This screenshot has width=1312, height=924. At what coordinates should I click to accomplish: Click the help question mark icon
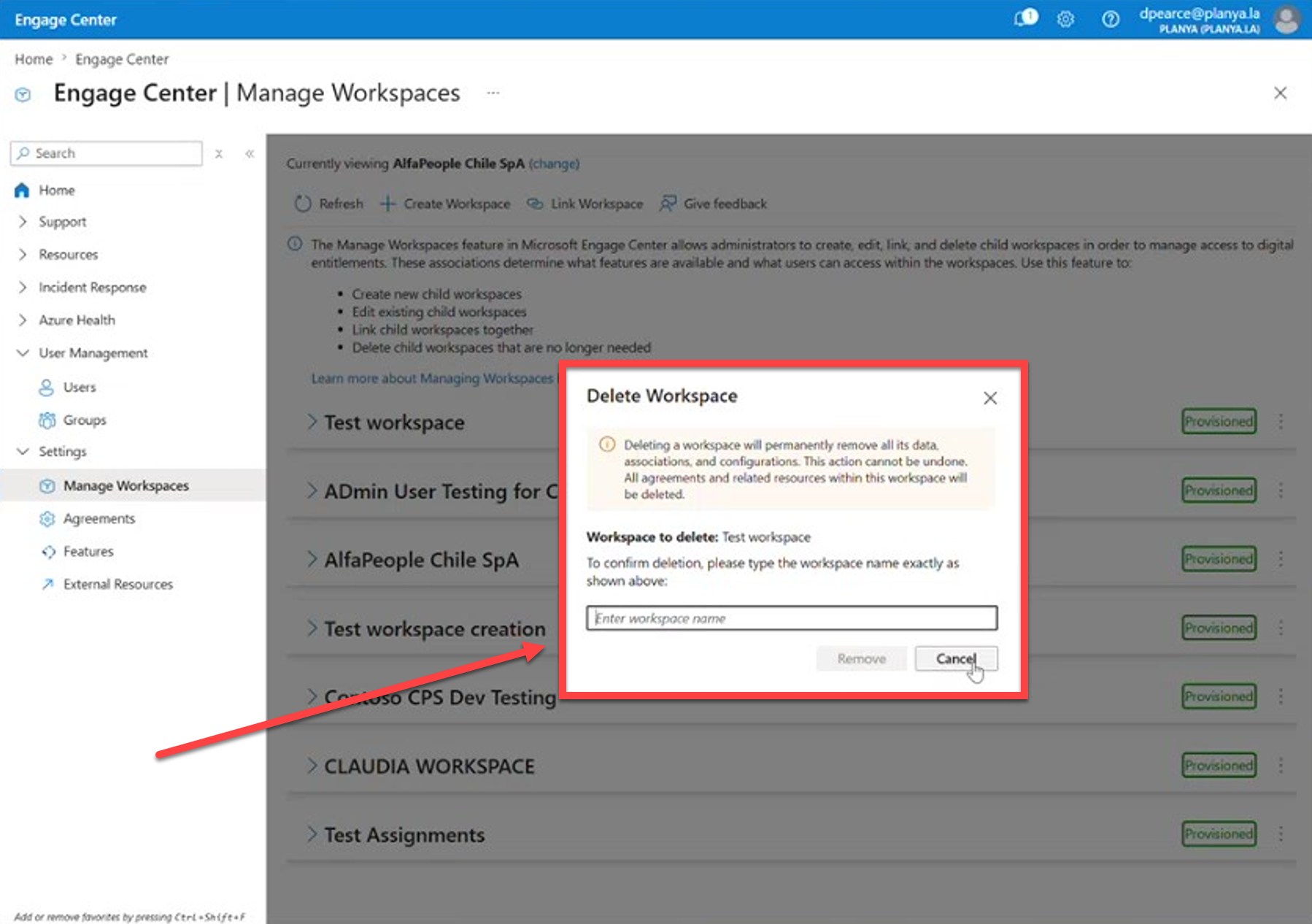coord(1110,19)
